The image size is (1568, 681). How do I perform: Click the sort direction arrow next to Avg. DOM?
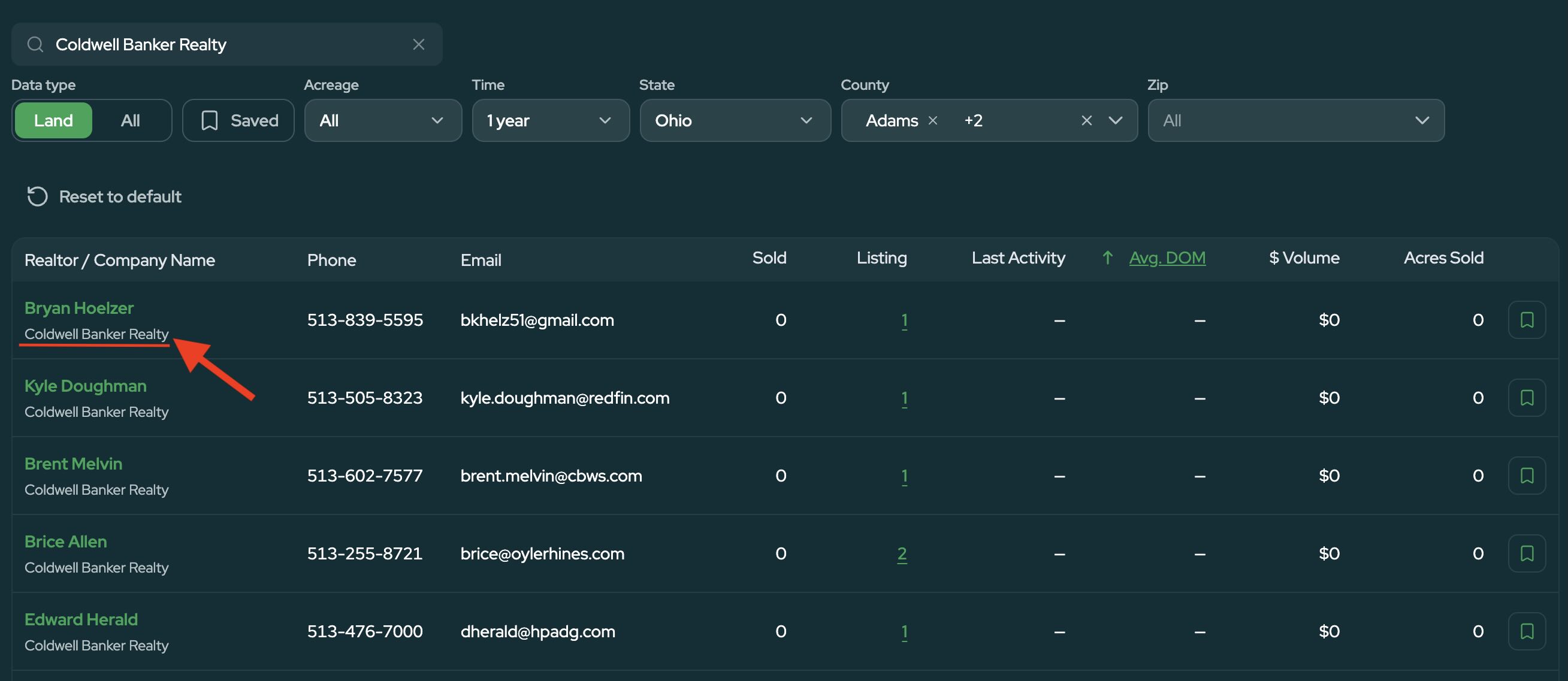pos(1108,258)
